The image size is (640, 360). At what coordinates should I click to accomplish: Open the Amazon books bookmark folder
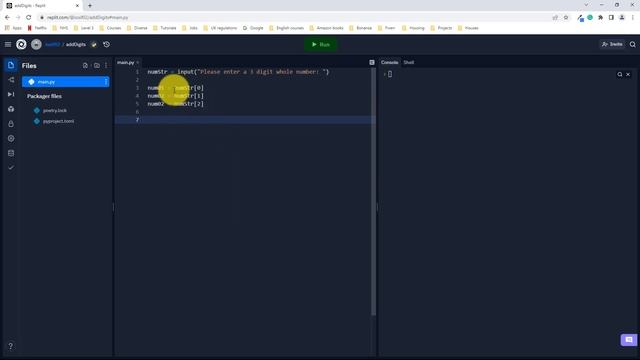coord(327,28)
